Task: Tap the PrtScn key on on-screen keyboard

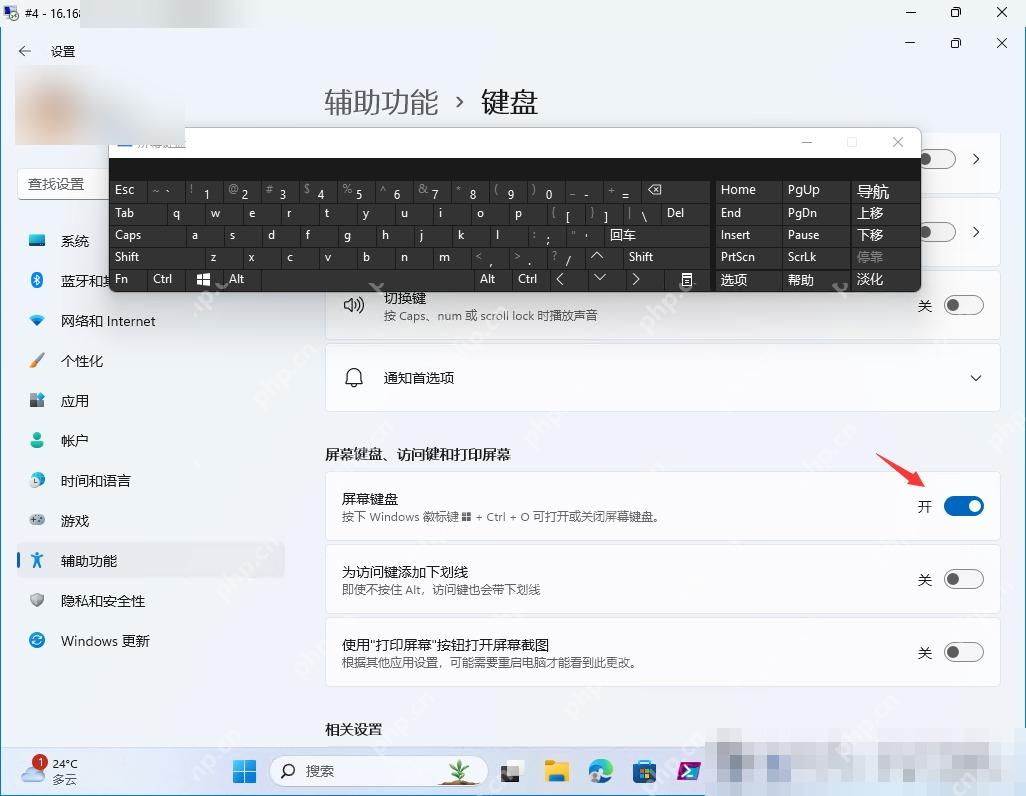Action: 748,257
